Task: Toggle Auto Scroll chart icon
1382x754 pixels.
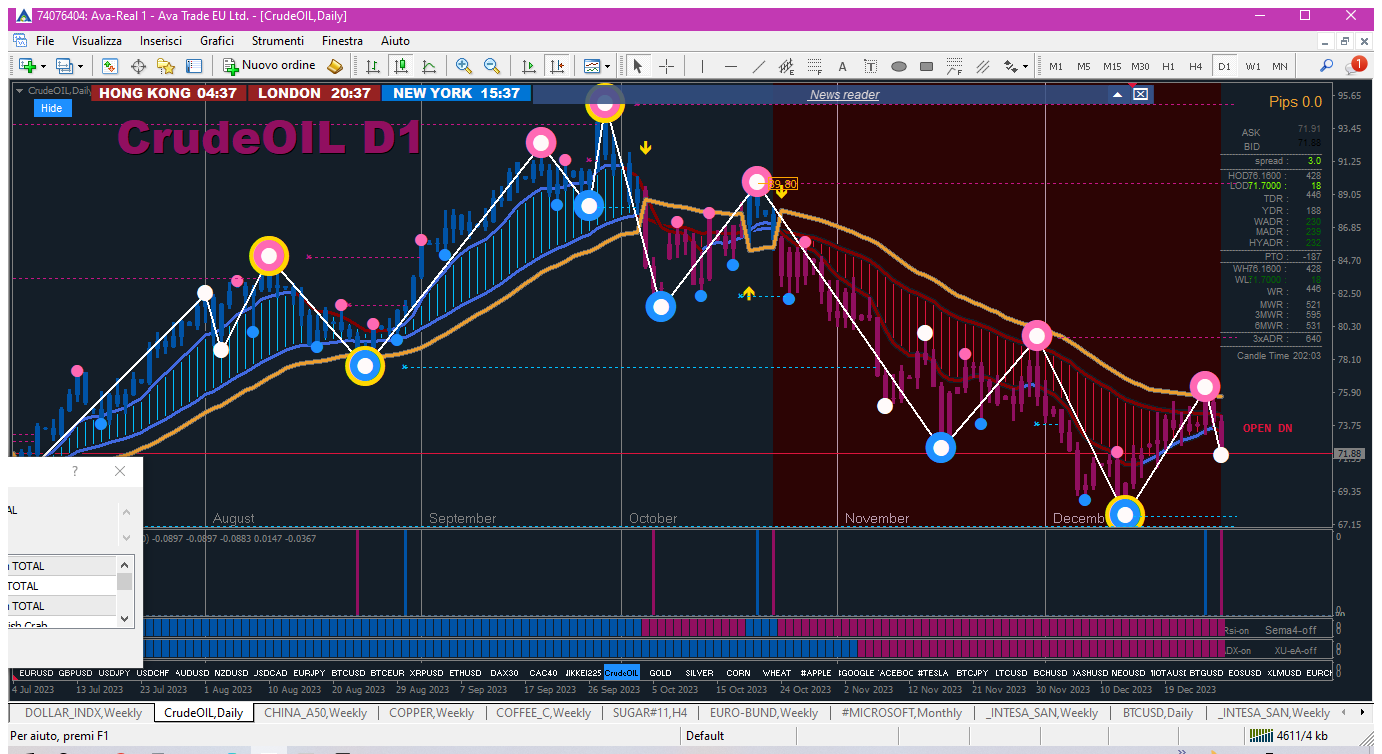Action: tap(529, 66)
